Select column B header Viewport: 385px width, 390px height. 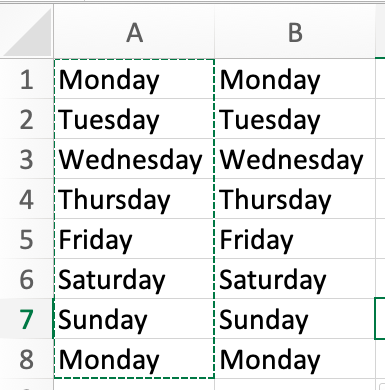(x=295, y=32)
